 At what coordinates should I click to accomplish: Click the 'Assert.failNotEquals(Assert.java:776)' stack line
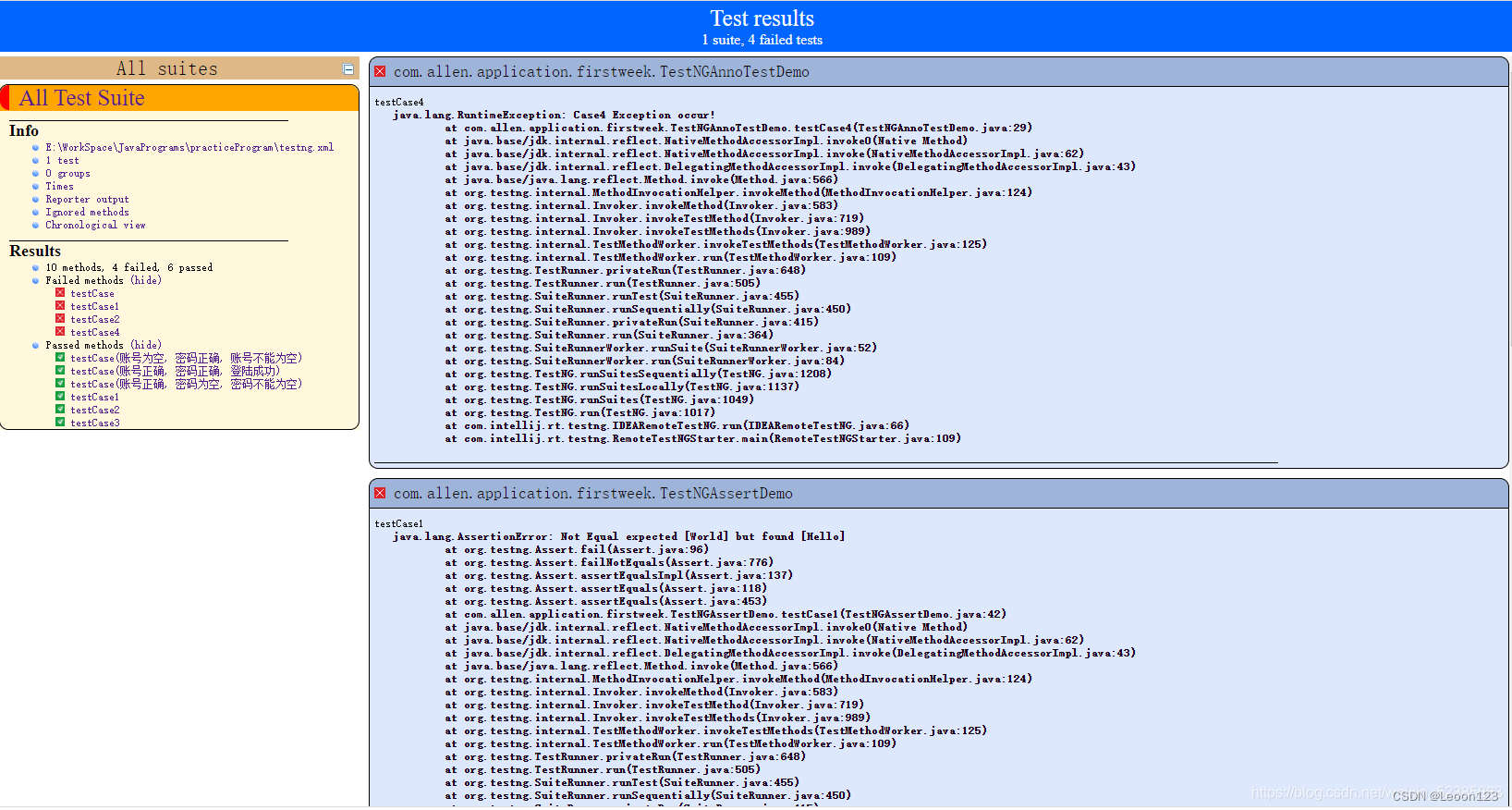tap(609, 562)
